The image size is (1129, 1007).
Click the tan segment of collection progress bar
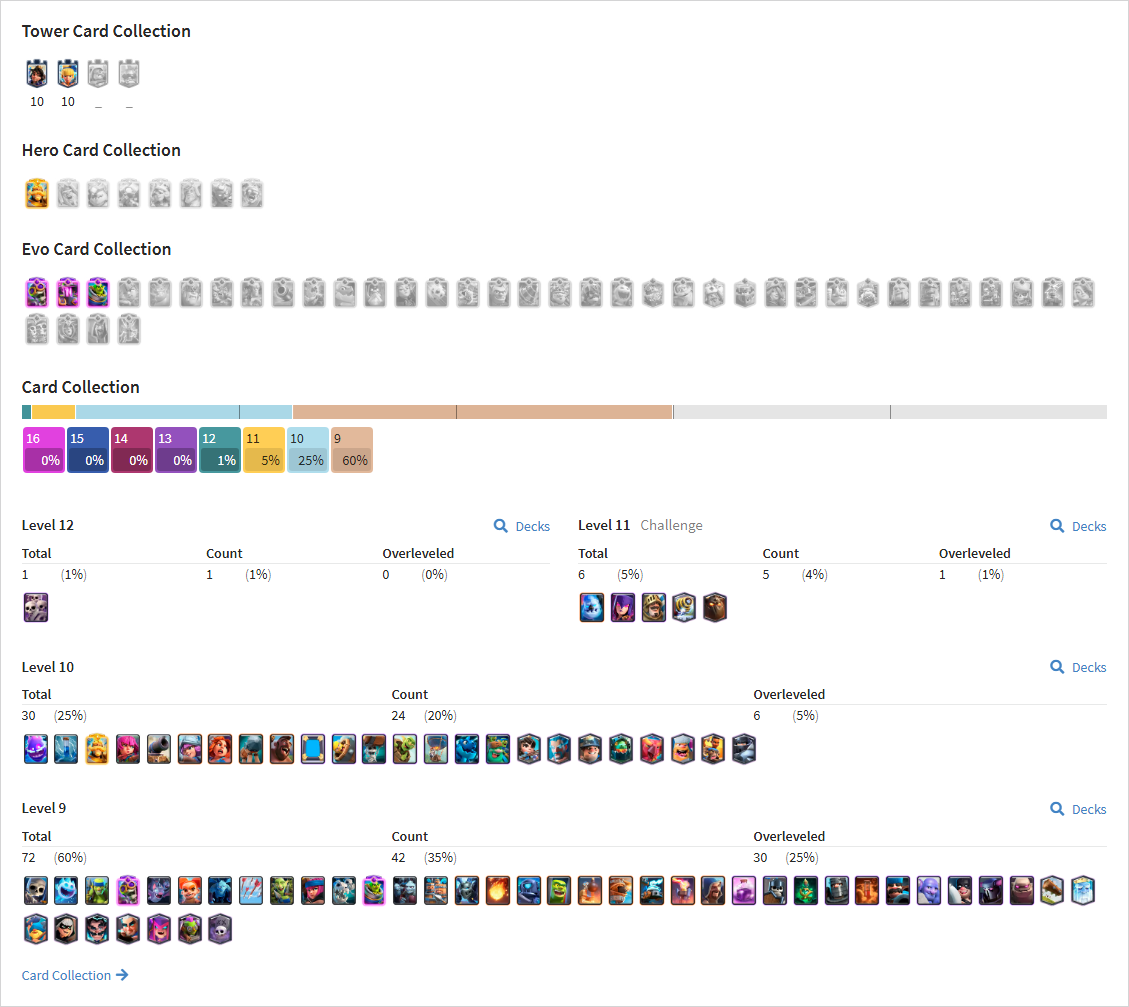[x=482, y=412]
